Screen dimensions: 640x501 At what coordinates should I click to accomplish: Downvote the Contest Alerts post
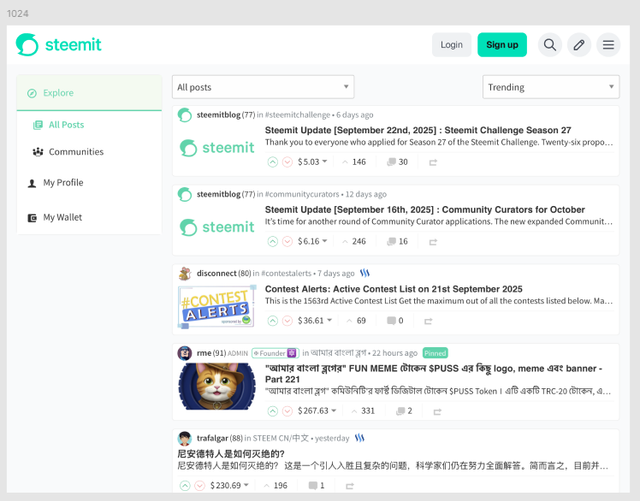pos(287,321)
